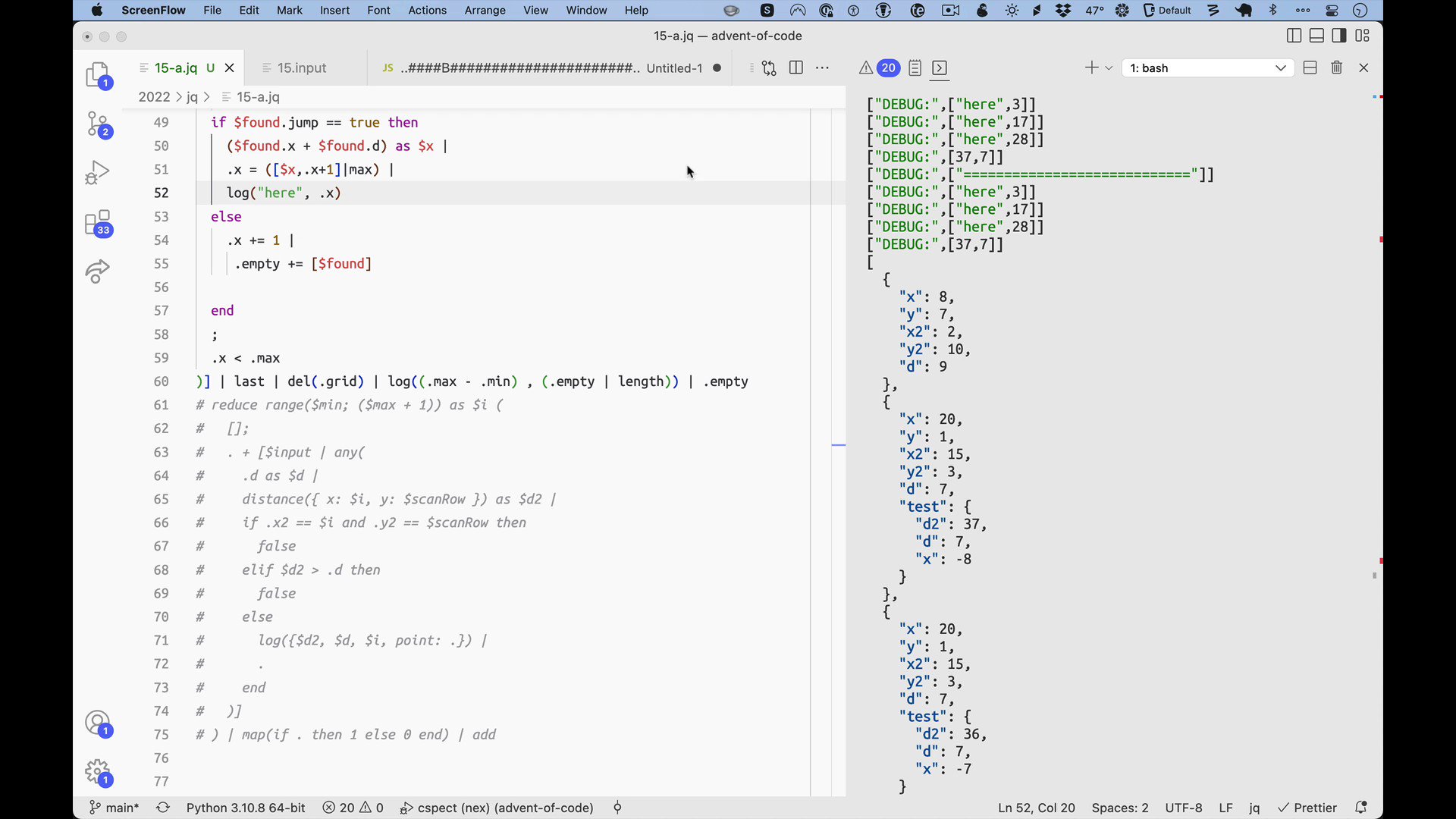This screenshot has width=1456, height=819.
Task: Toggle the bottom panel layout button
Action: coord(1316,36)
